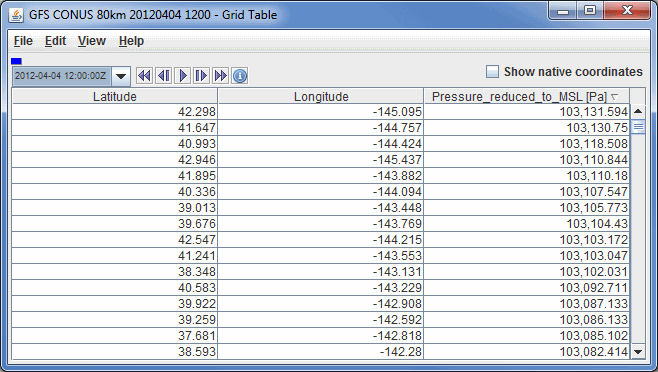Select longitude cell -142.28

[x=321, y=351]
